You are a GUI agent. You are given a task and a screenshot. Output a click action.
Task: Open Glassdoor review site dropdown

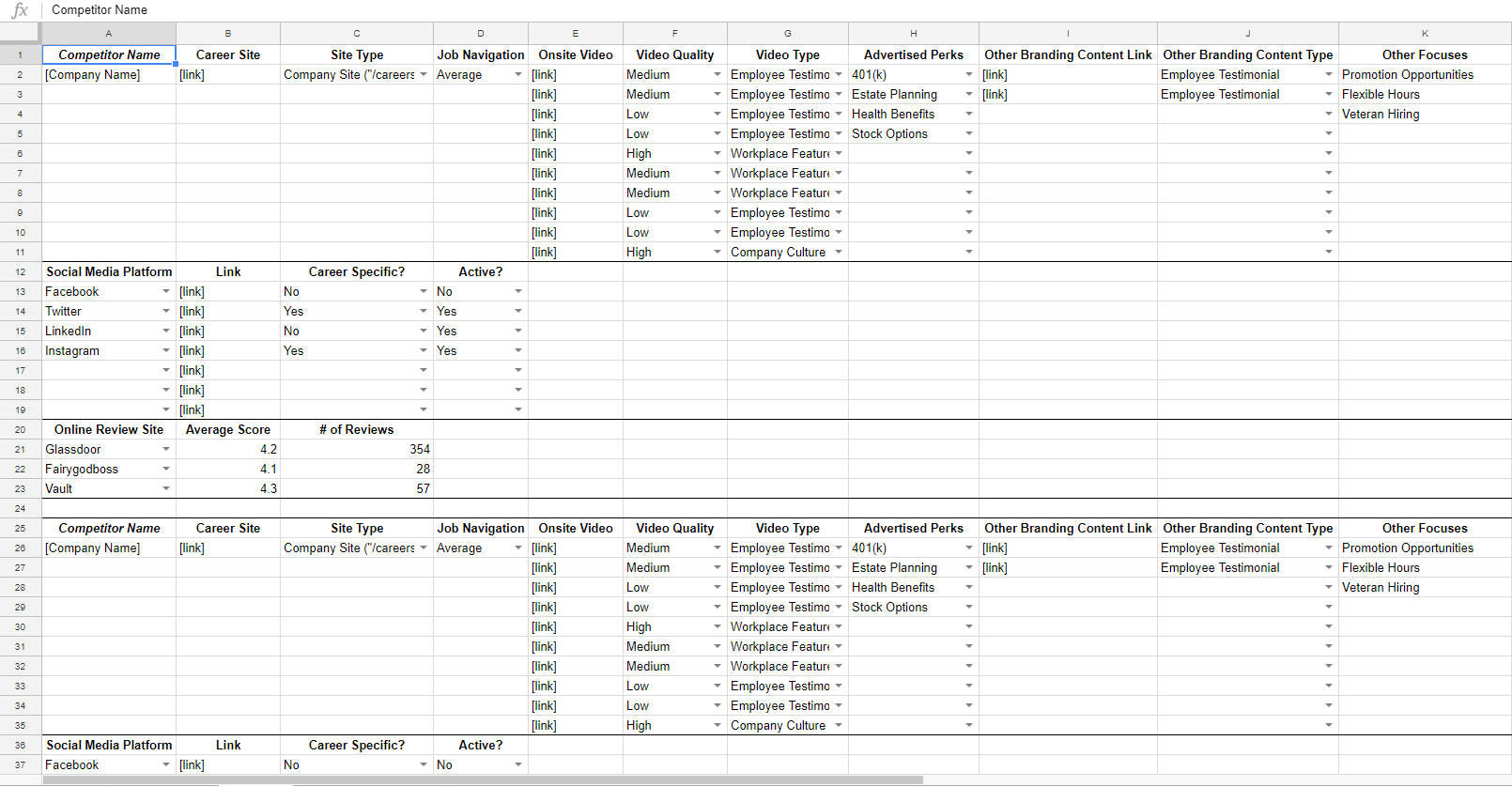click(x=166, y=449)
